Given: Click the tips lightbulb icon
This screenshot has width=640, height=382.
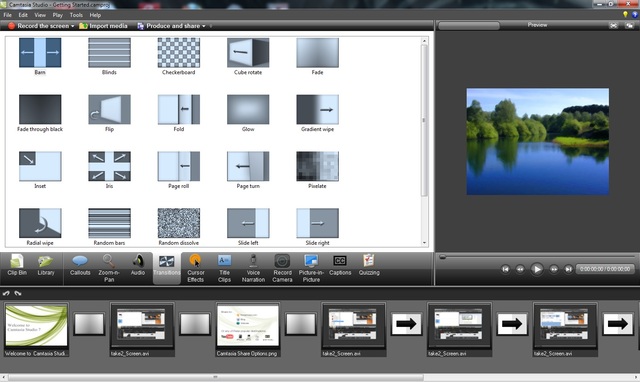Looking at the screenshot, I should click(x=625, y=15).
